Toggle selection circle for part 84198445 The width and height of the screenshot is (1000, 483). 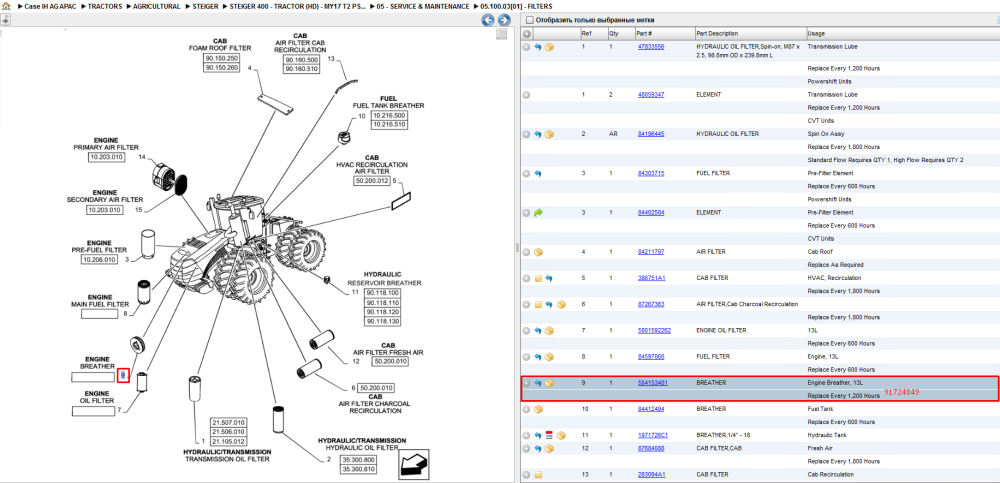click(x=527, y=134)
